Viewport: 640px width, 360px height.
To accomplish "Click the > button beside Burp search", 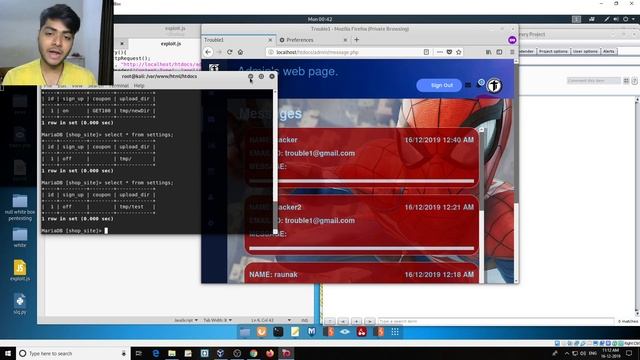I will pos(369,321).
